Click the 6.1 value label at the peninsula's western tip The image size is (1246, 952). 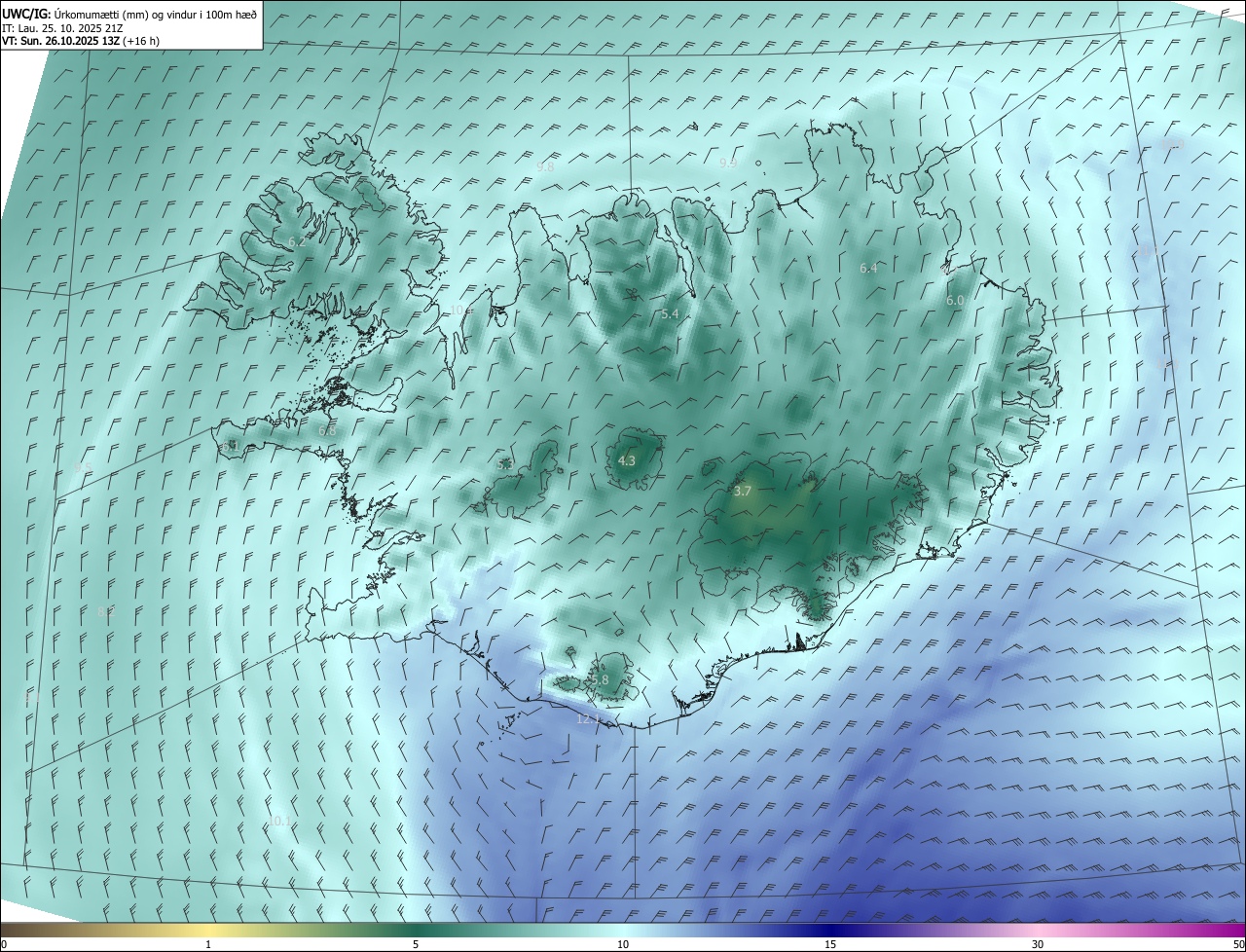coord(230,446)
